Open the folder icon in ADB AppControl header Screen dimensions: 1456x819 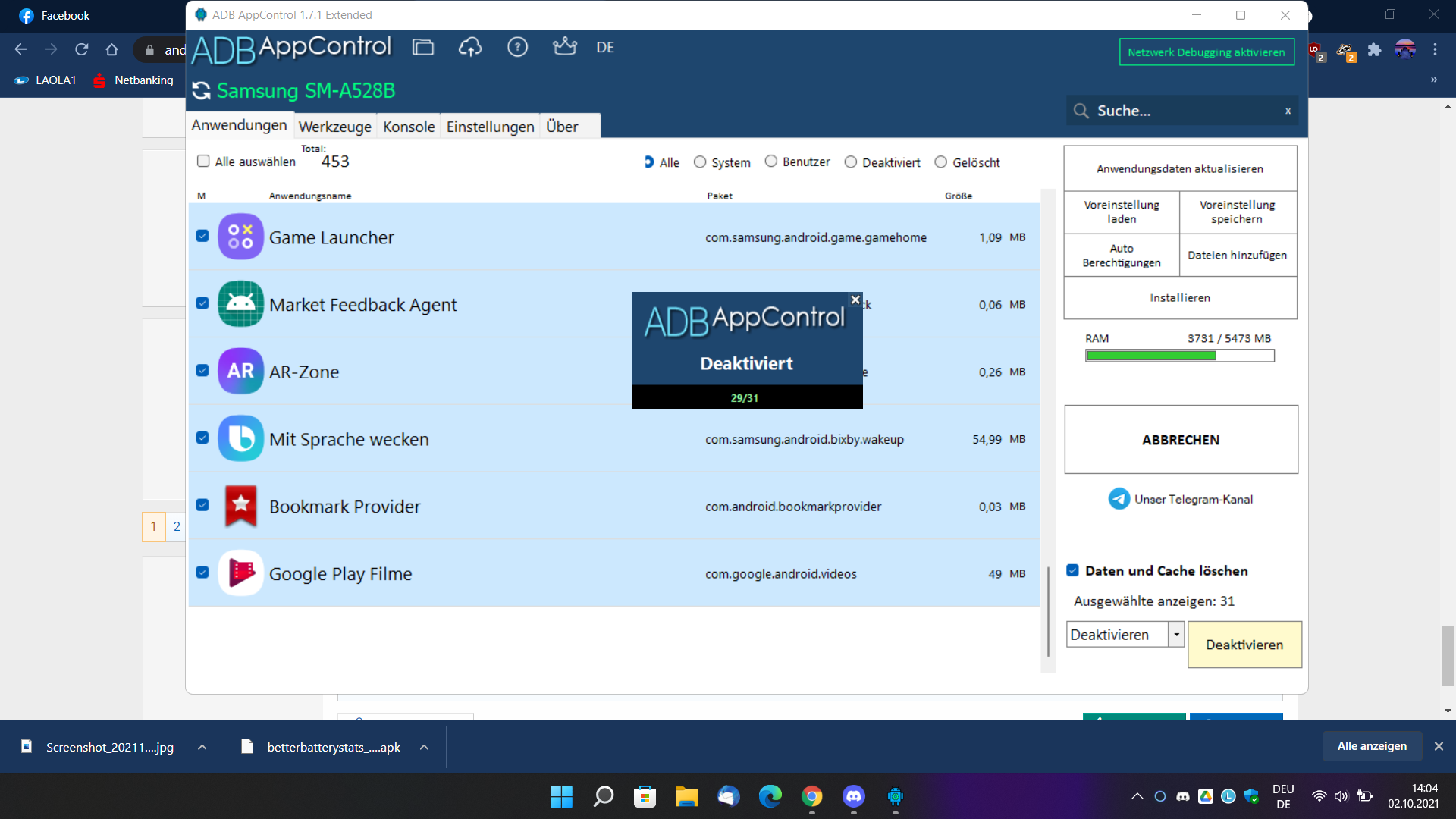tap(423, 47)
